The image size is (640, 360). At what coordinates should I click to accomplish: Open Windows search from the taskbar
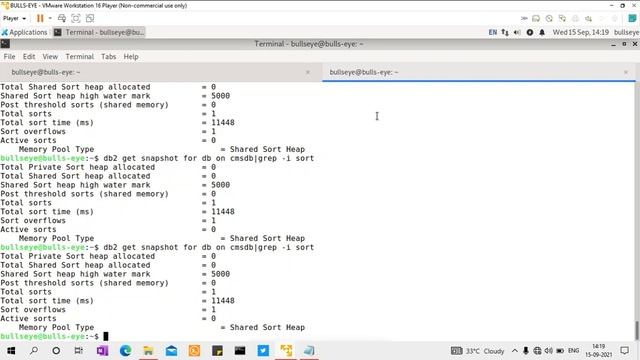point(34,351)
